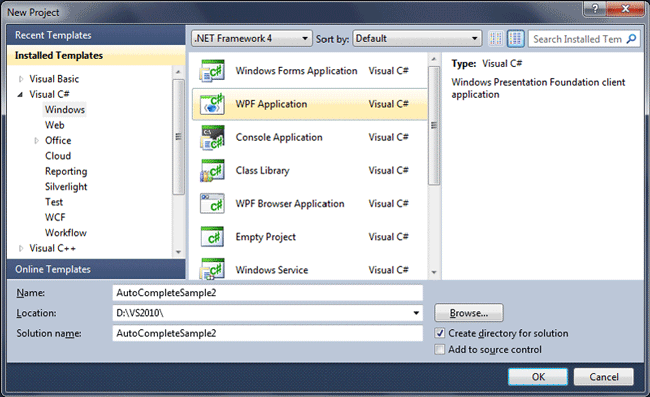
Task: Select the WPF Browser Application row text
Action: pos(290,203)
